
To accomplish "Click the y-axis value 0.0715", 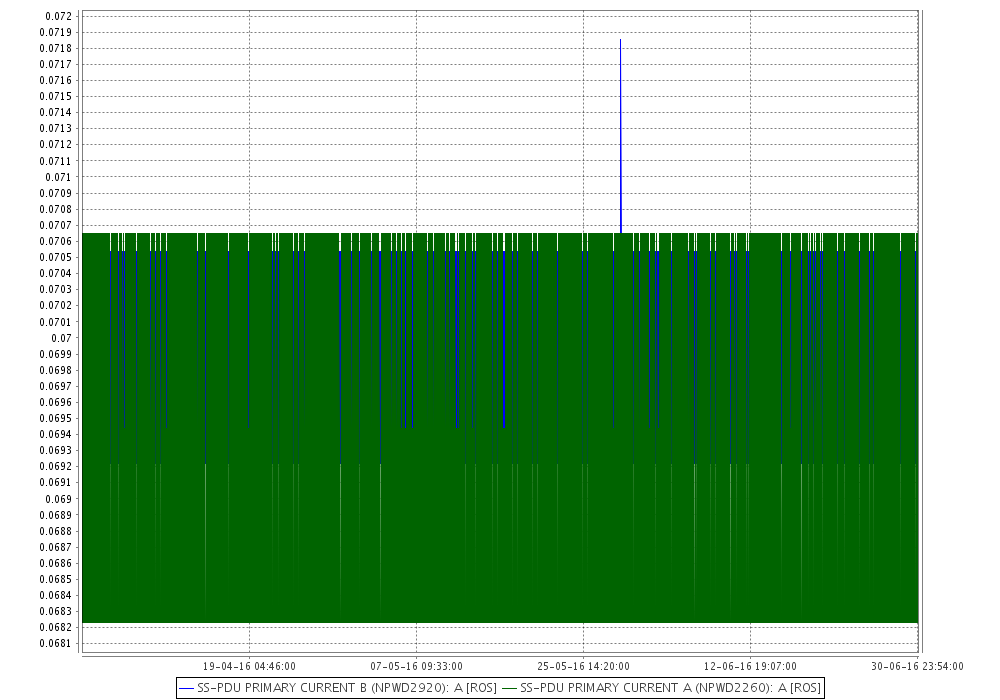I will pyautogui.click(x=55, y=96).
